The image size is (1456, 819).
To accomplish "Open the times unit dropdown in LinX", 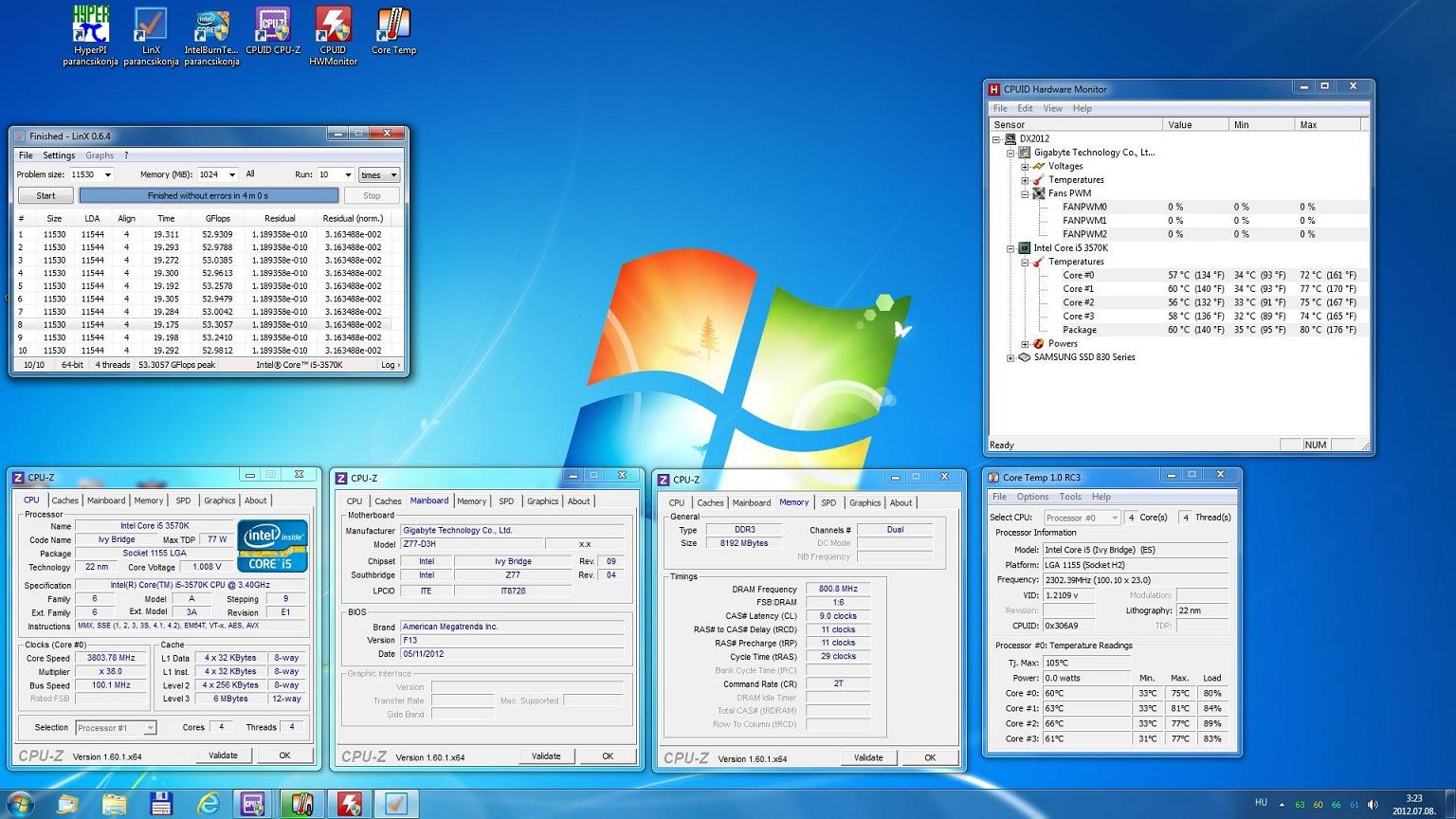I will tap(379, 174).
